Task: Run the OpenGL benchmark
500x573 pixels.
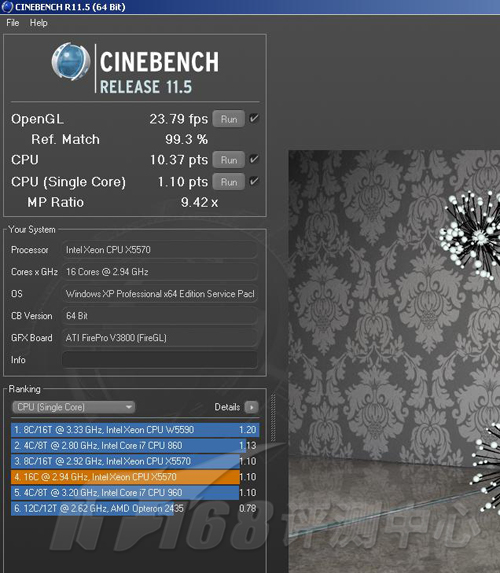Action: pyautogui.click(x=229, y=119)
